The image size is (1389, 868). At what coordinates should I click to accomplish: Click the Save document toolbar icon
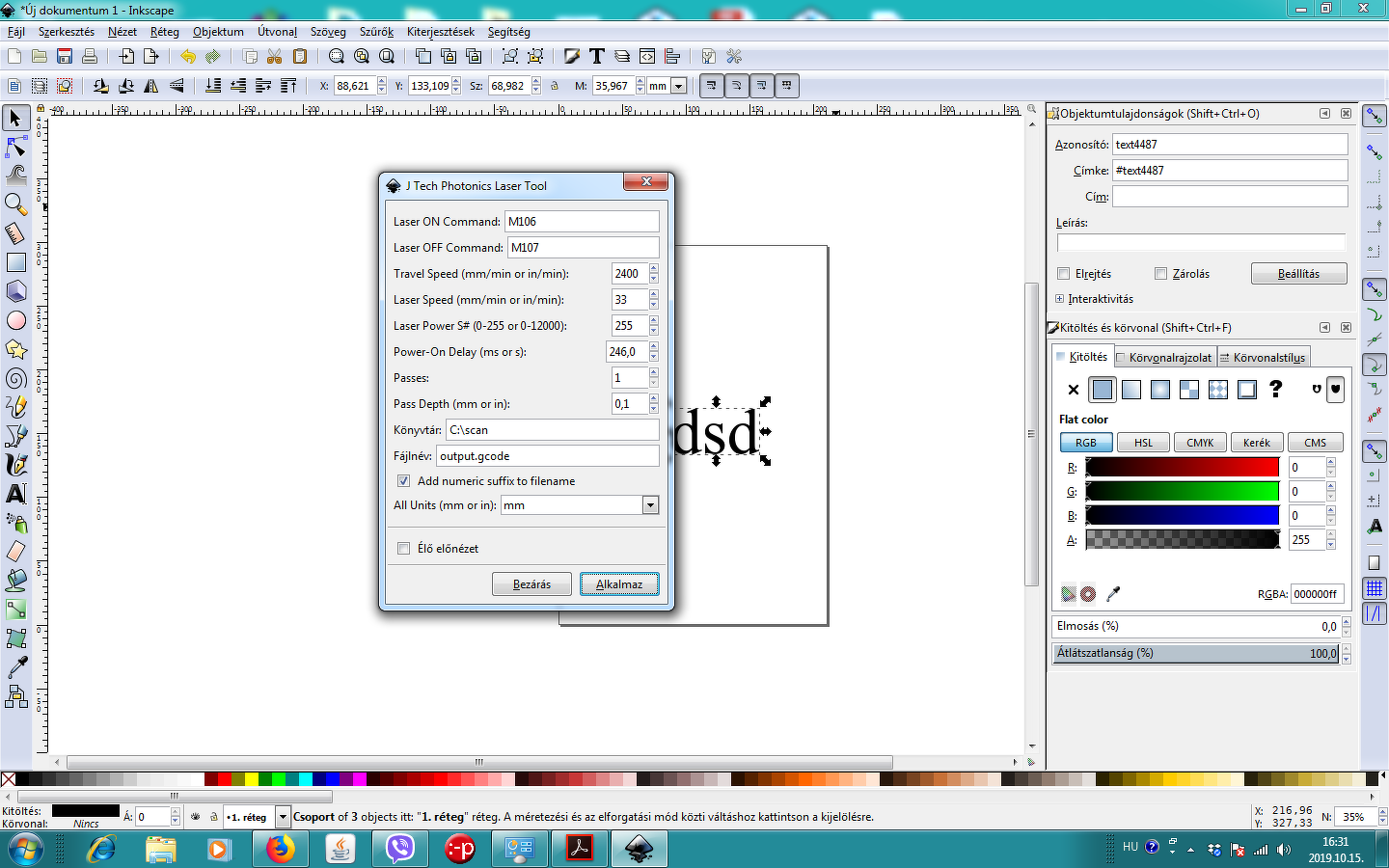point(65,57)
